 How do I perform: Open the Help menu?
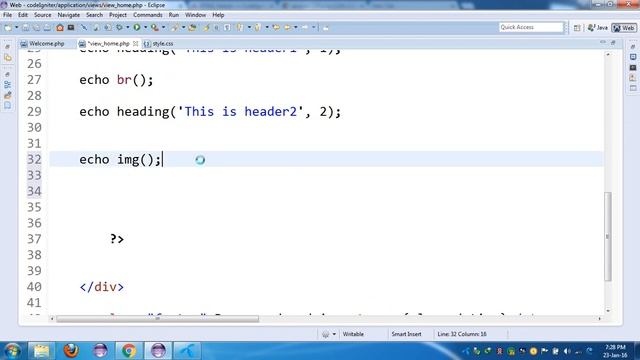tap(218, 15)
